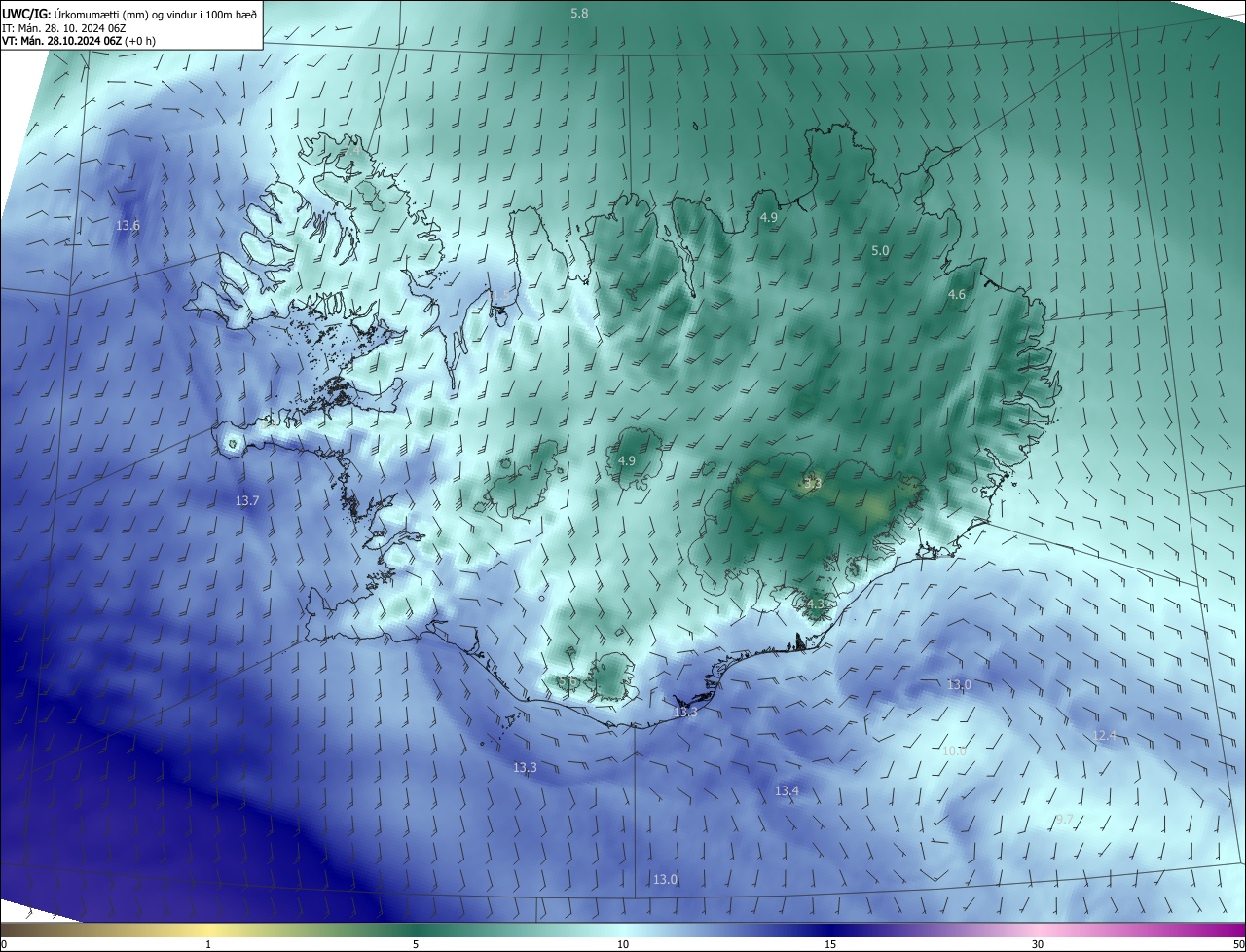
Task: Click the 3.3 value label on the glacier
Action: click(x=814, y=483)
